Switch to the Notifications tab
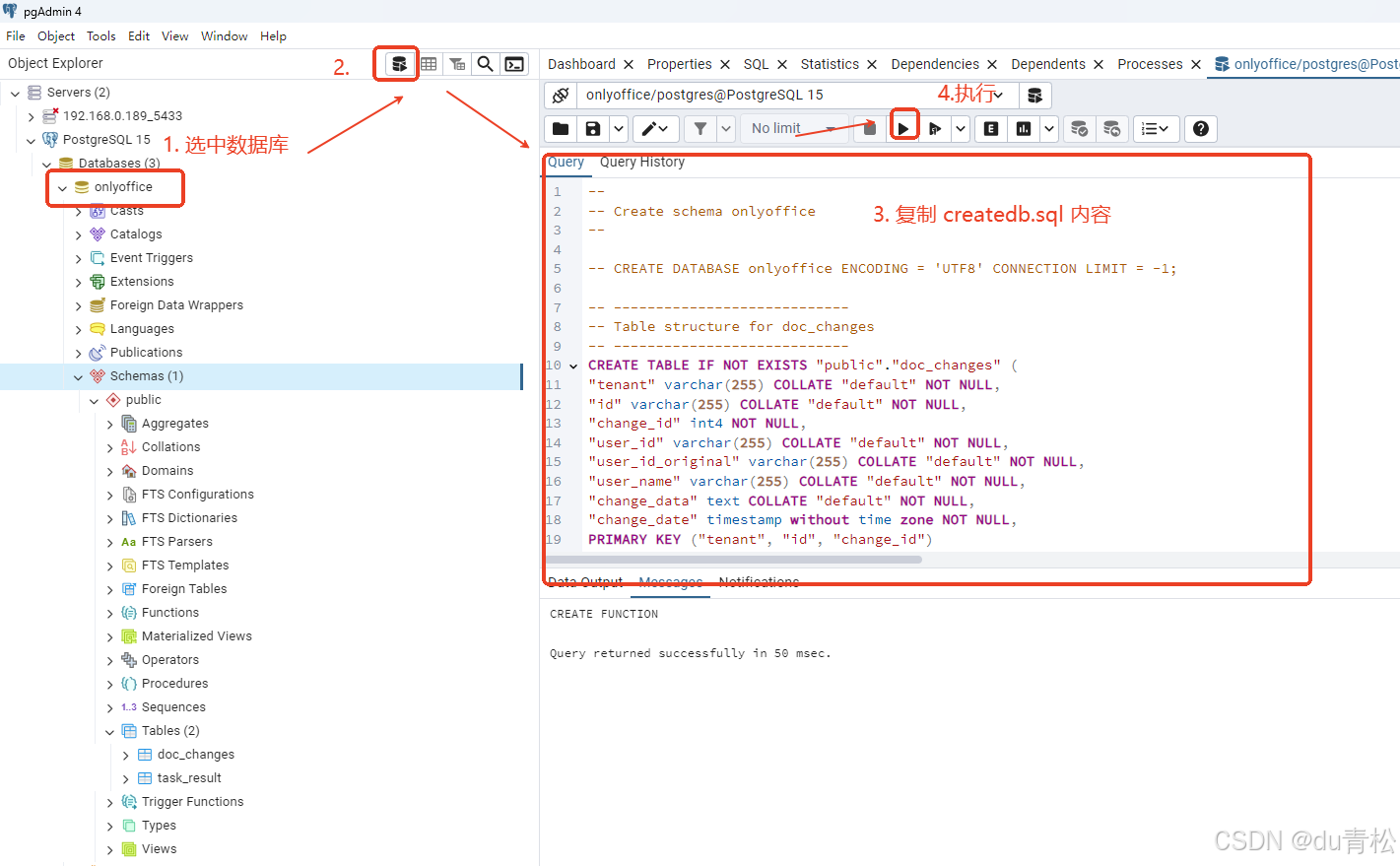The height and width of the screenshot is (866, 1400). (759, 582)
